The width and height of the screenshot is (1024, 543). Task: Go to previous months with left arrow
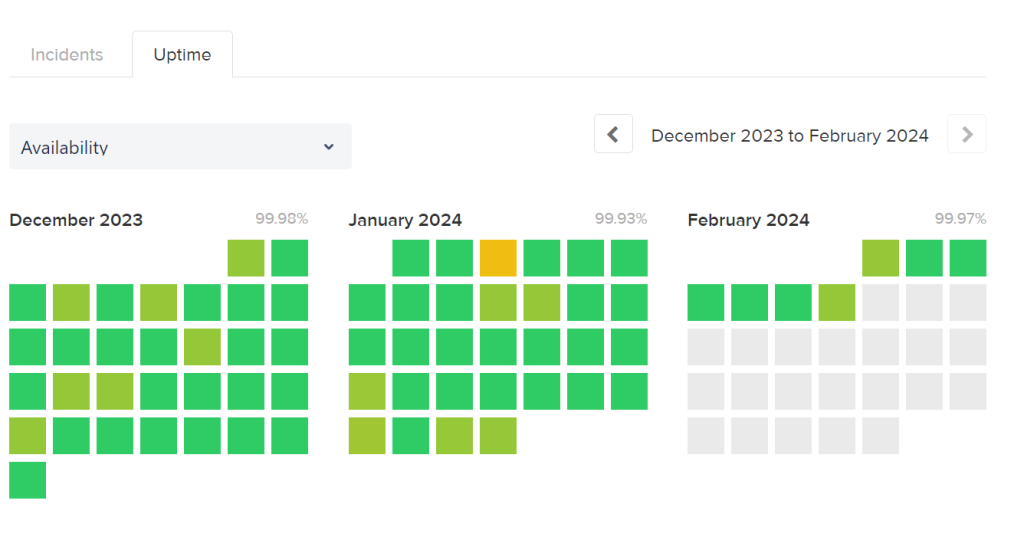(x=613, y=134)
